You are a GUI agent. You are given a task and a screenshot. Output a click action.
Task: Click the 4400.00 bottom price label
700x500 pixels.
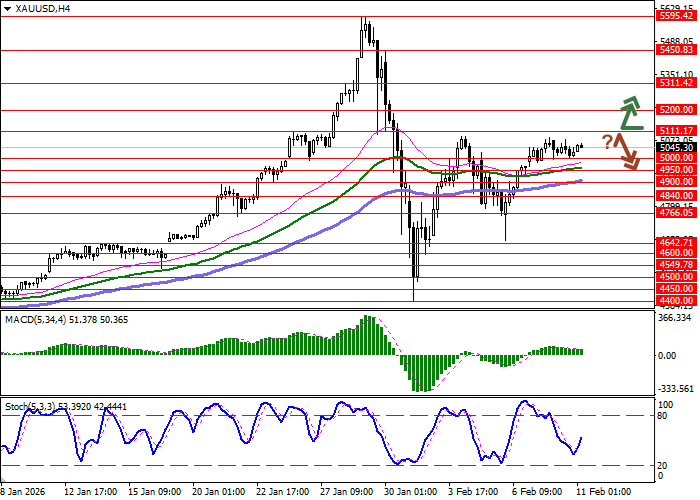[x=676, y=300]
